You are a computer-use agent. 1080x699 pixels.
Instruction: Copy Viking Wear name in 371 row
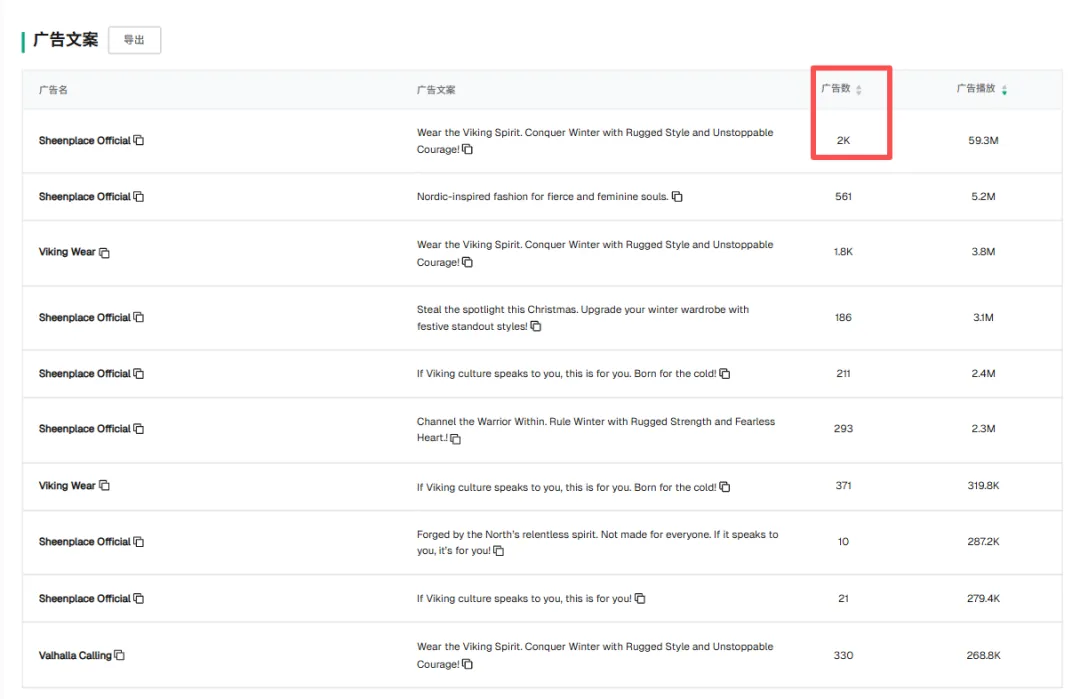pyautogui.click(x=104, y=486)
